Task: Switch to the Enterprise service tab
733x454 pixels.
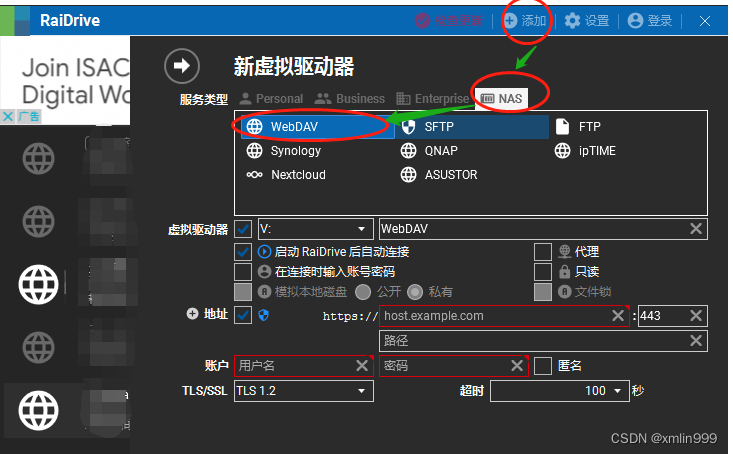Action: pos(432,99)
